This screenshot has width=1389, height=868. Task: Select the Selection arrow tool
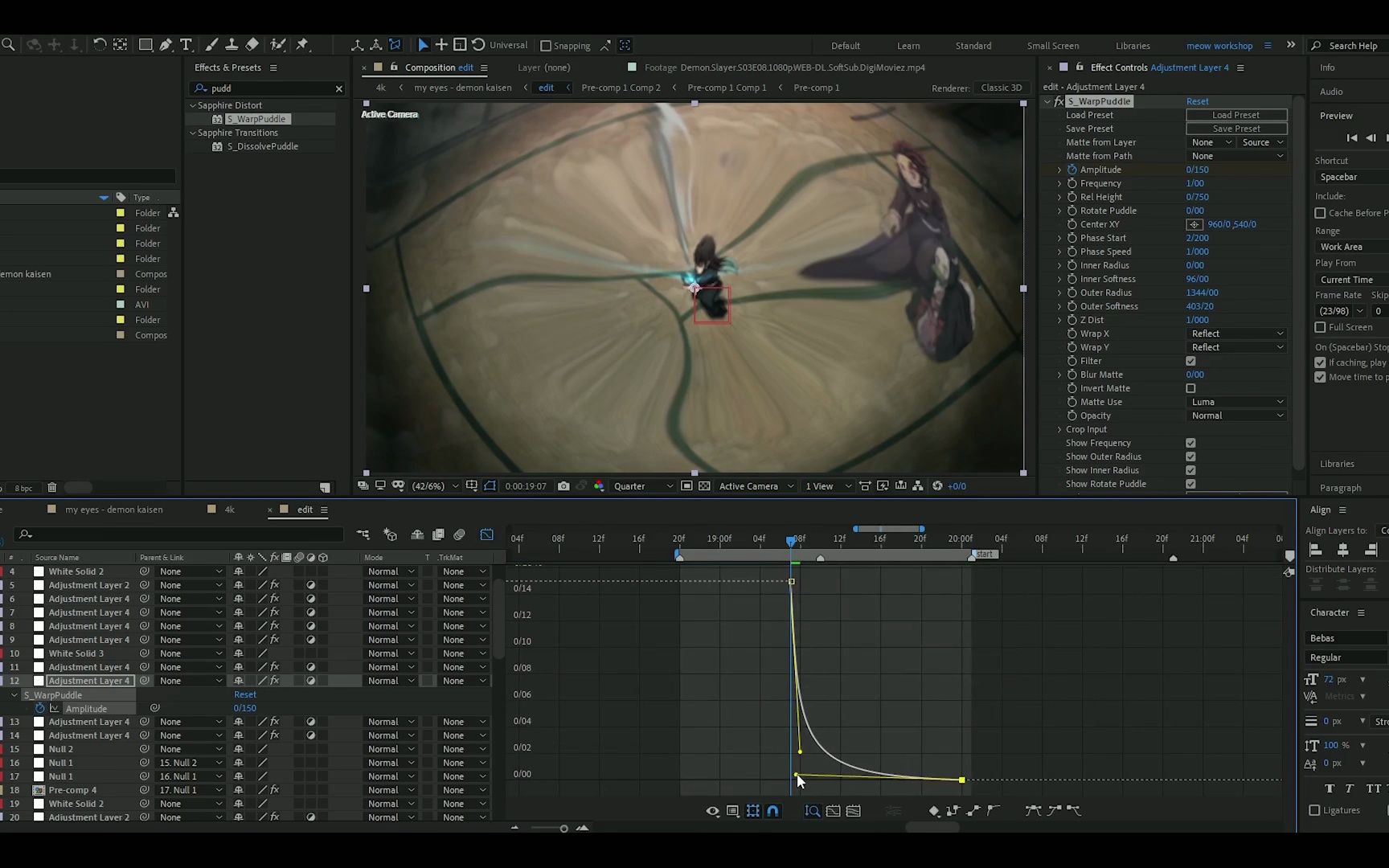[423, 45]
